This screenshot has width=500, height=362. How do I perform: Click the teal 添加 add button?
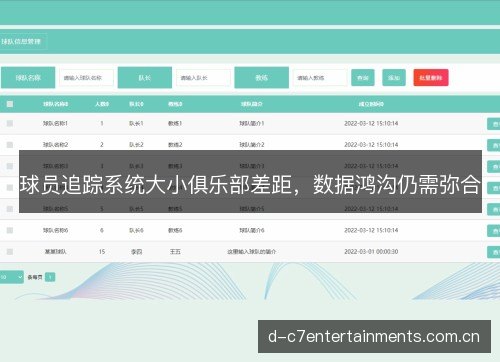(394, 78)
